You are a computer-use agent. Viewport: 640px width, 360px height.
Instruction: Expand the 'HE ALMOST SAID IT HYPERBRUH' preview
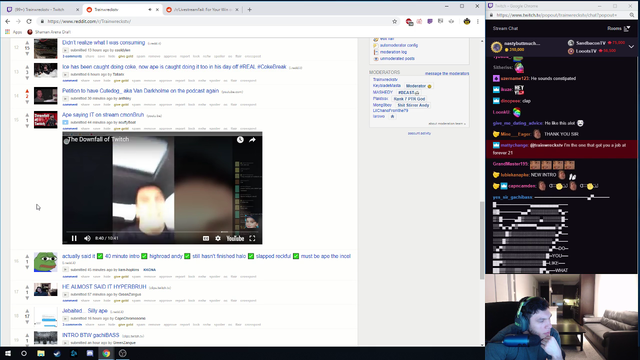coord(65,294)
